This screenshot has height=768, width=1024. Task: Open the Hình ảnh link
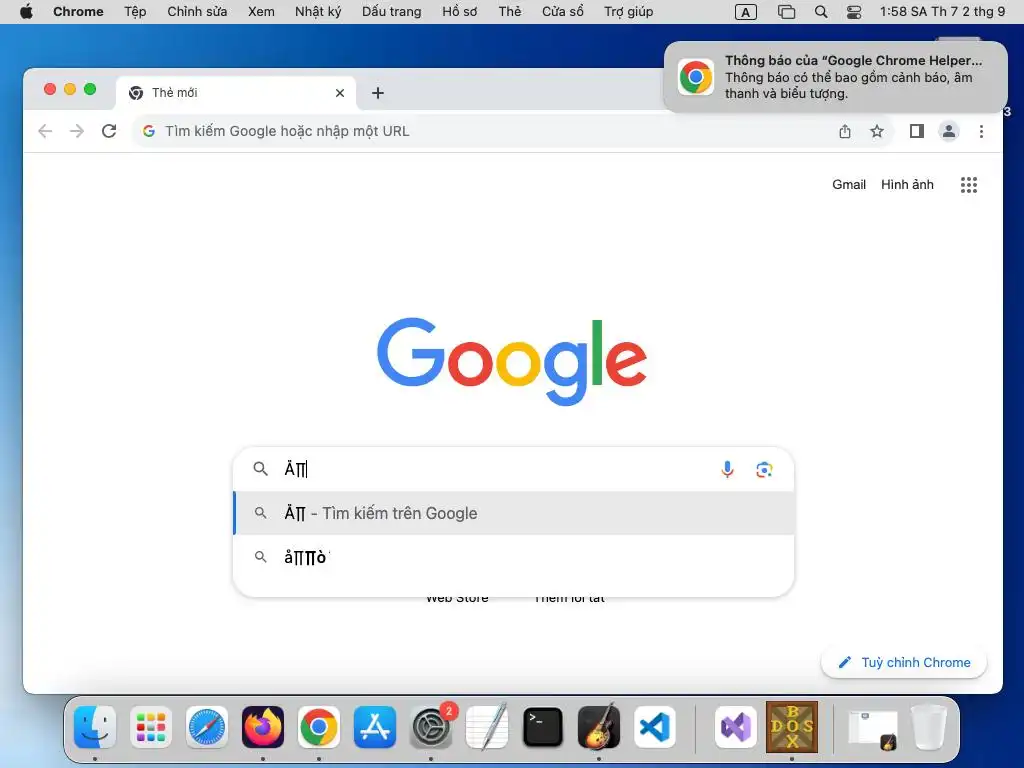coord(907,185)
